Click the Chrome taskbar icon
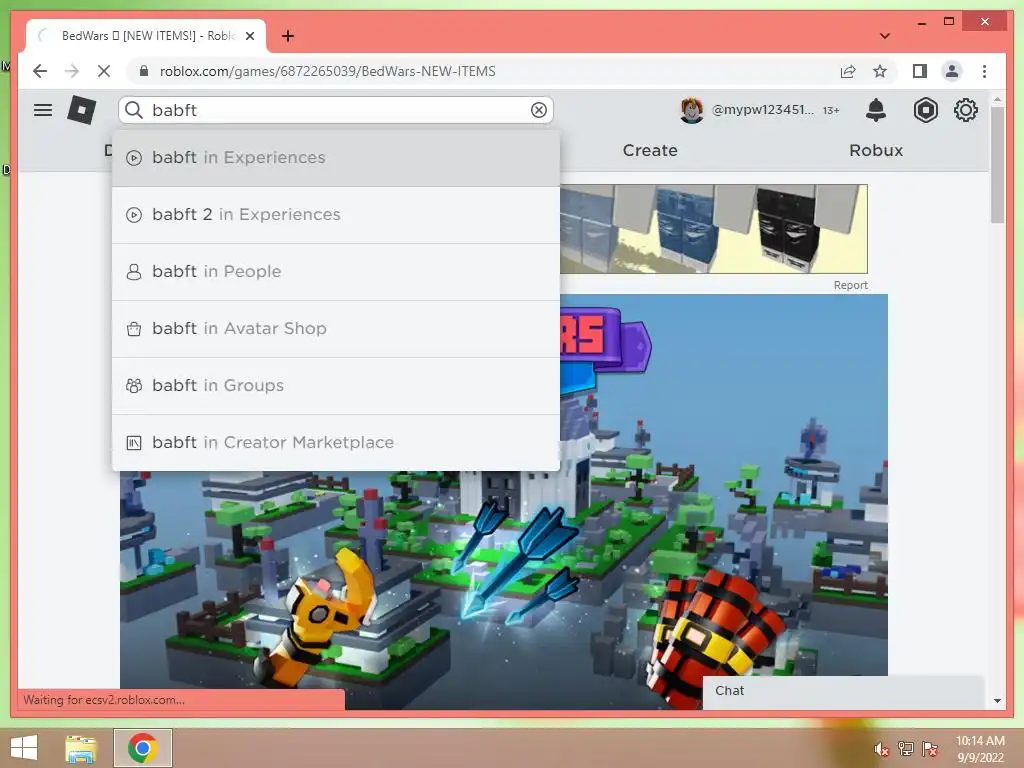The height and width of the screenshot is (768, 1024). (x=143, y=748)
